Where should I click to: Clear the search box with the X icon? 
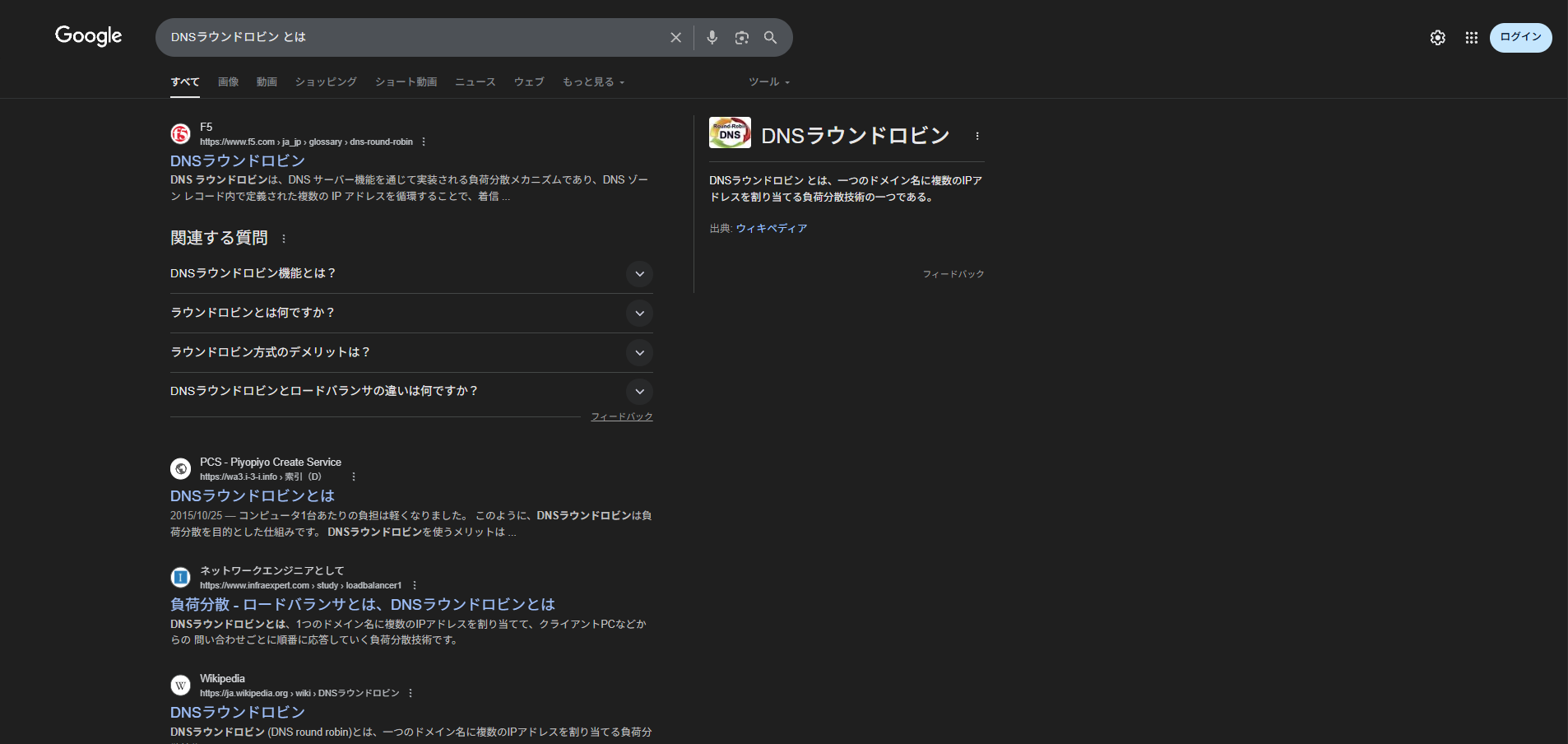pos(675,38)
